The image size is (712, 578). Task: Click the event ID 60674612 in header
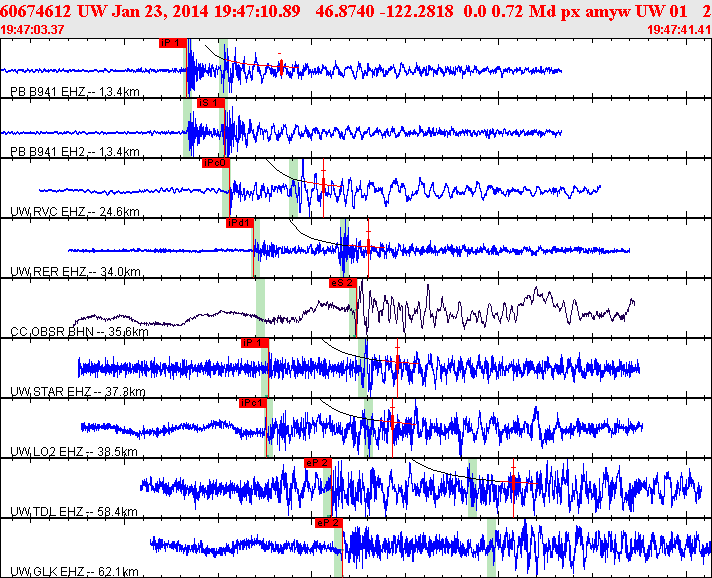point(35,11)
